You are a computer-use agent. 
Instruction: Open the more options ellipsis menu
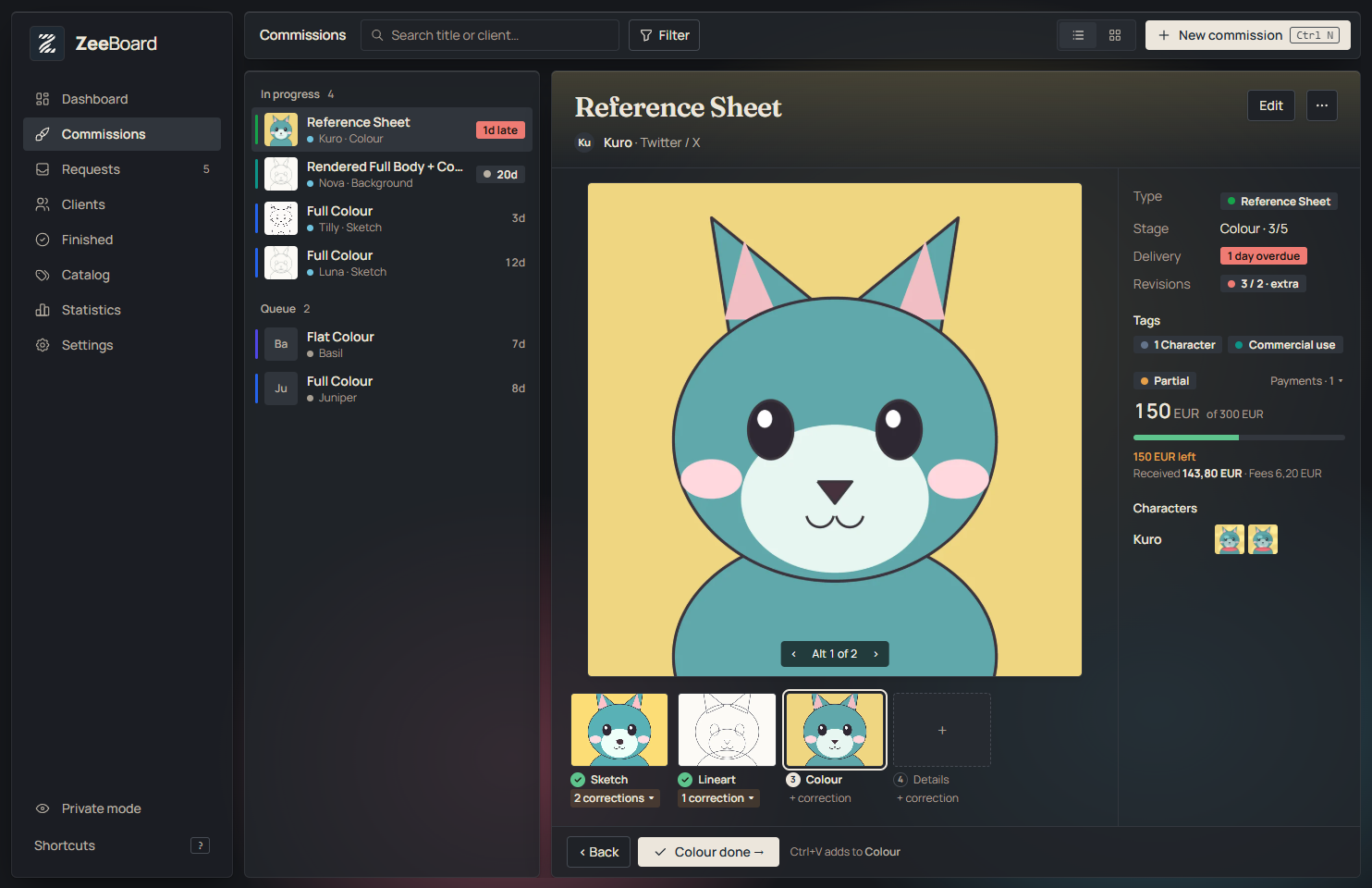pyautogui.click(x=1322, y=105)
